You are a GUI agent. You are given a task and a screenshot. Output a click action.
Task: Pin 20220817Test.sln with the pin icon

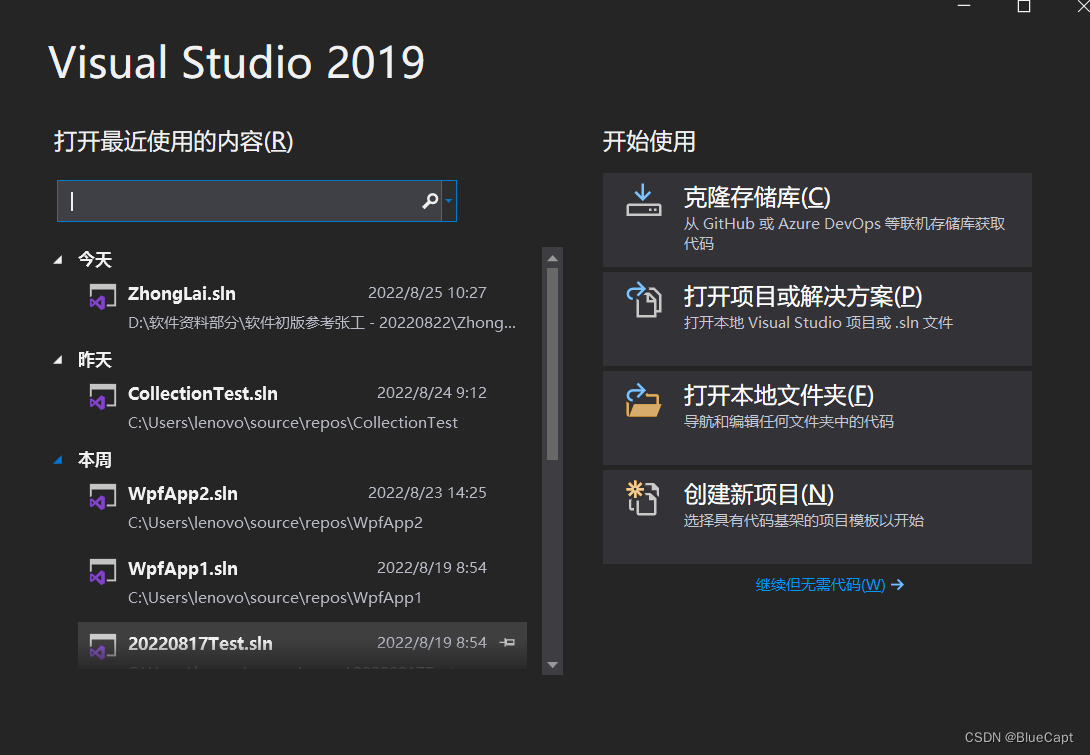(507, 642)
